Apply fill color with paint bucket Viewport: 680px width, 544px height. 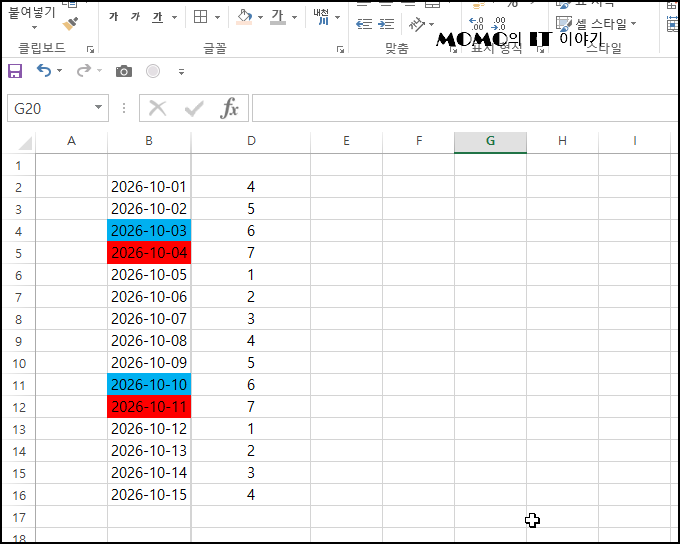pyautogui.click(x=244, y=17)
